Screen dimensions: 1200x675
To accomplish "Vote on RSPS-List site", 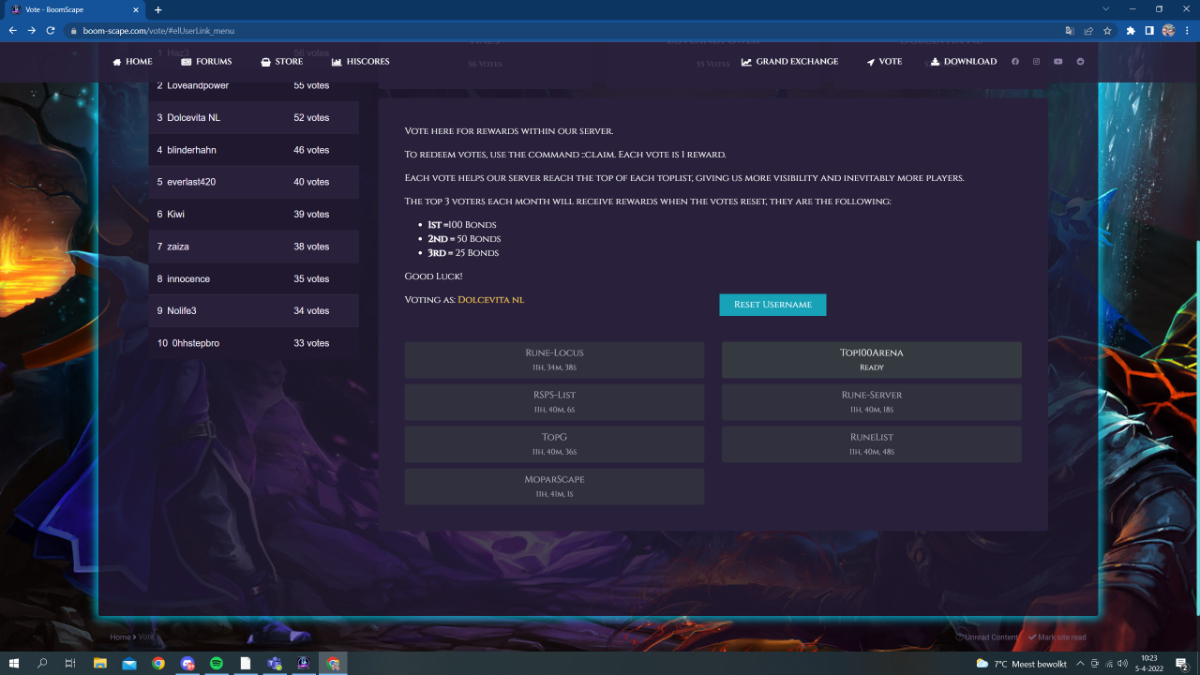I will coord(554,402).
